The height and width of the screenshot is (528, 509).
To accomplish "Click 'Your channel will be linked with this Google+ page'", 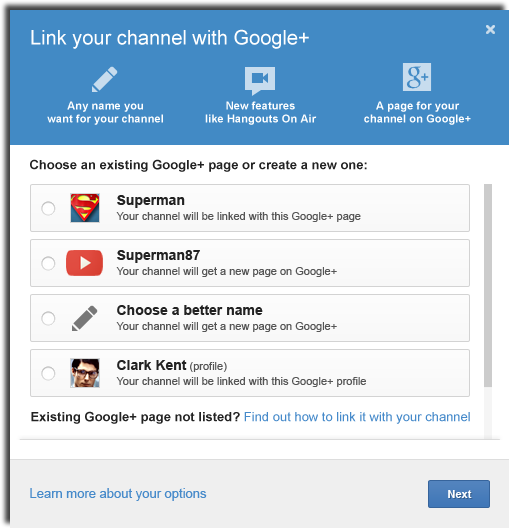I will [238, 216].
